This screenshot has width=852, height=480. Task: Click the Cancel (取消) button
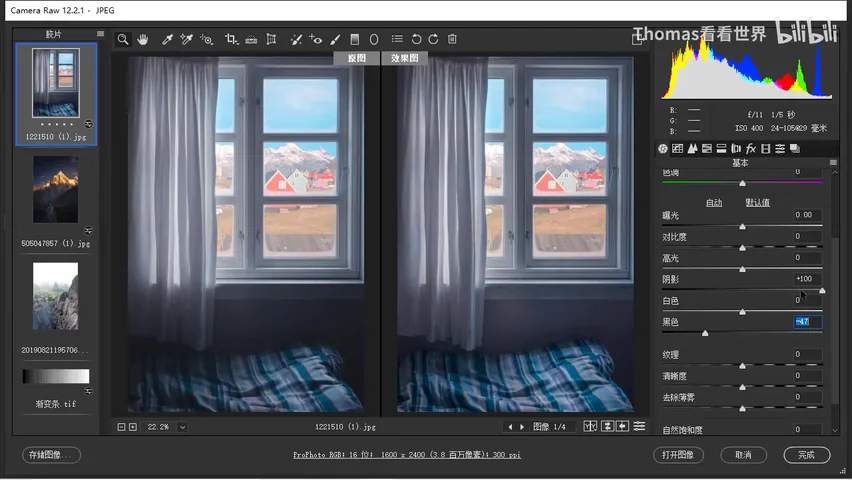[743, 455]
